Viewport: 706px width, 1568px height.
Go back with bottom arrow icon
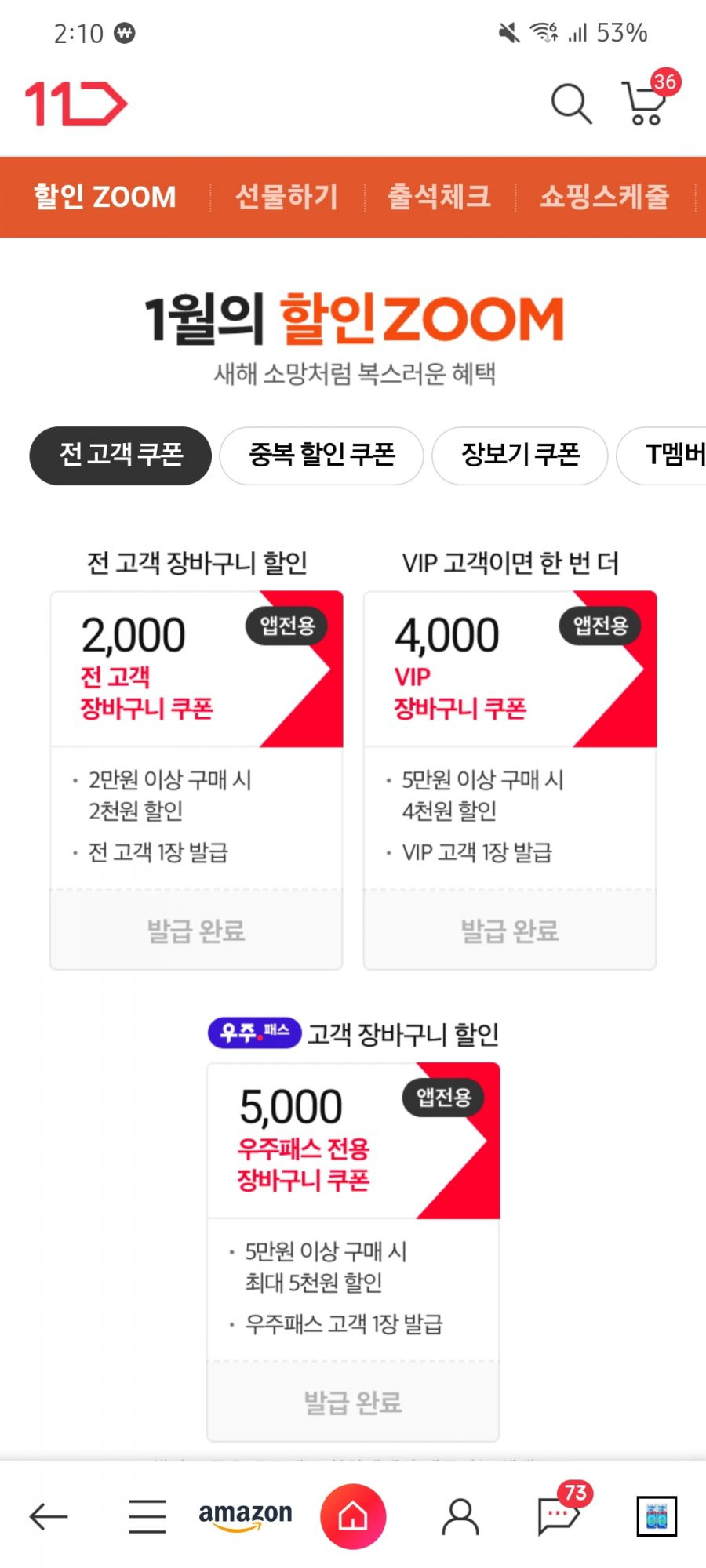pos(49,1516)
